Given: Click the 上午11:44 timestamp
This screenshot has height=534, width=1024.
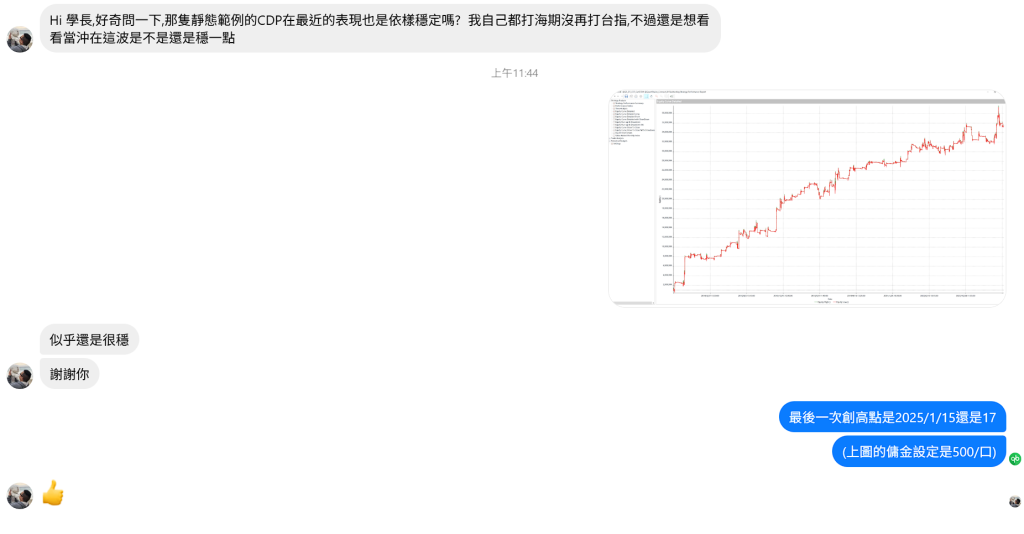Looking at the screenshot, I should (x=515, y=73).
